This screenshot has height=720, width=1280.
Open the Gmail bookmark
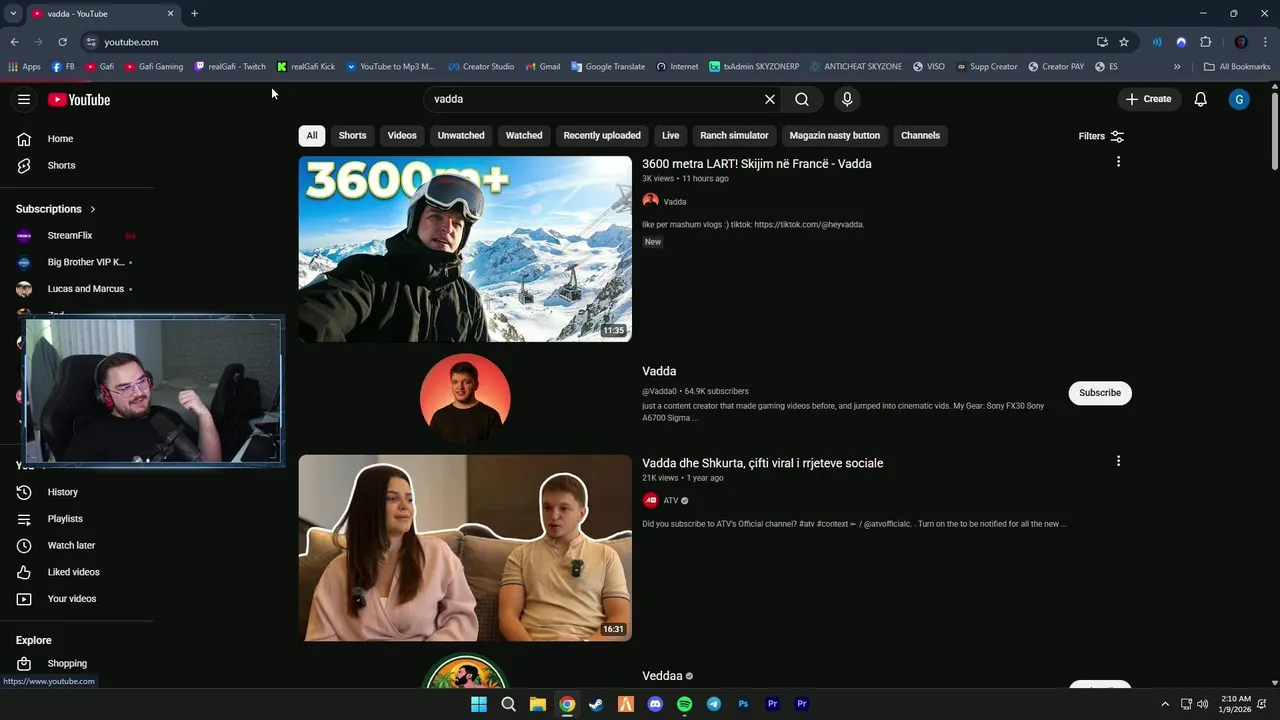[x=542, y=67]
